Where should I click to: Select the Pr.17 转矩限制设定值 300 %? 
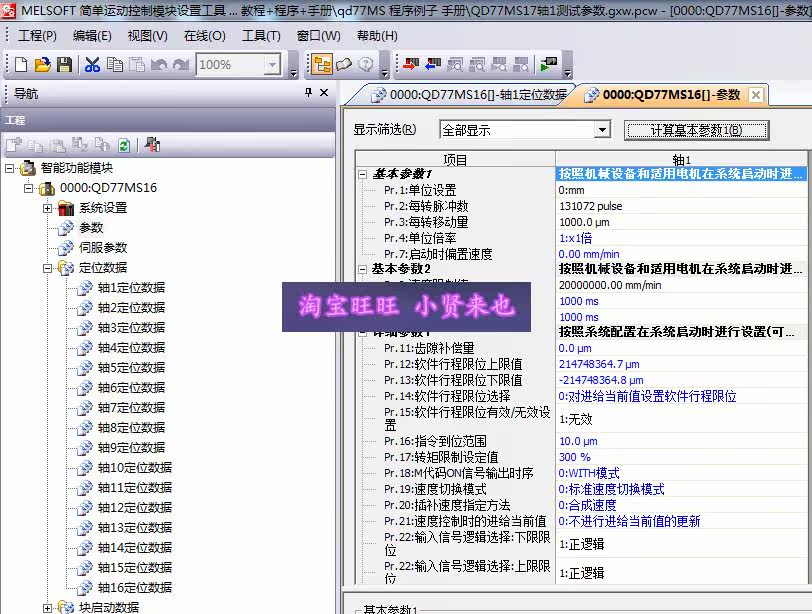pyautogui.click(x=681, y=457)
